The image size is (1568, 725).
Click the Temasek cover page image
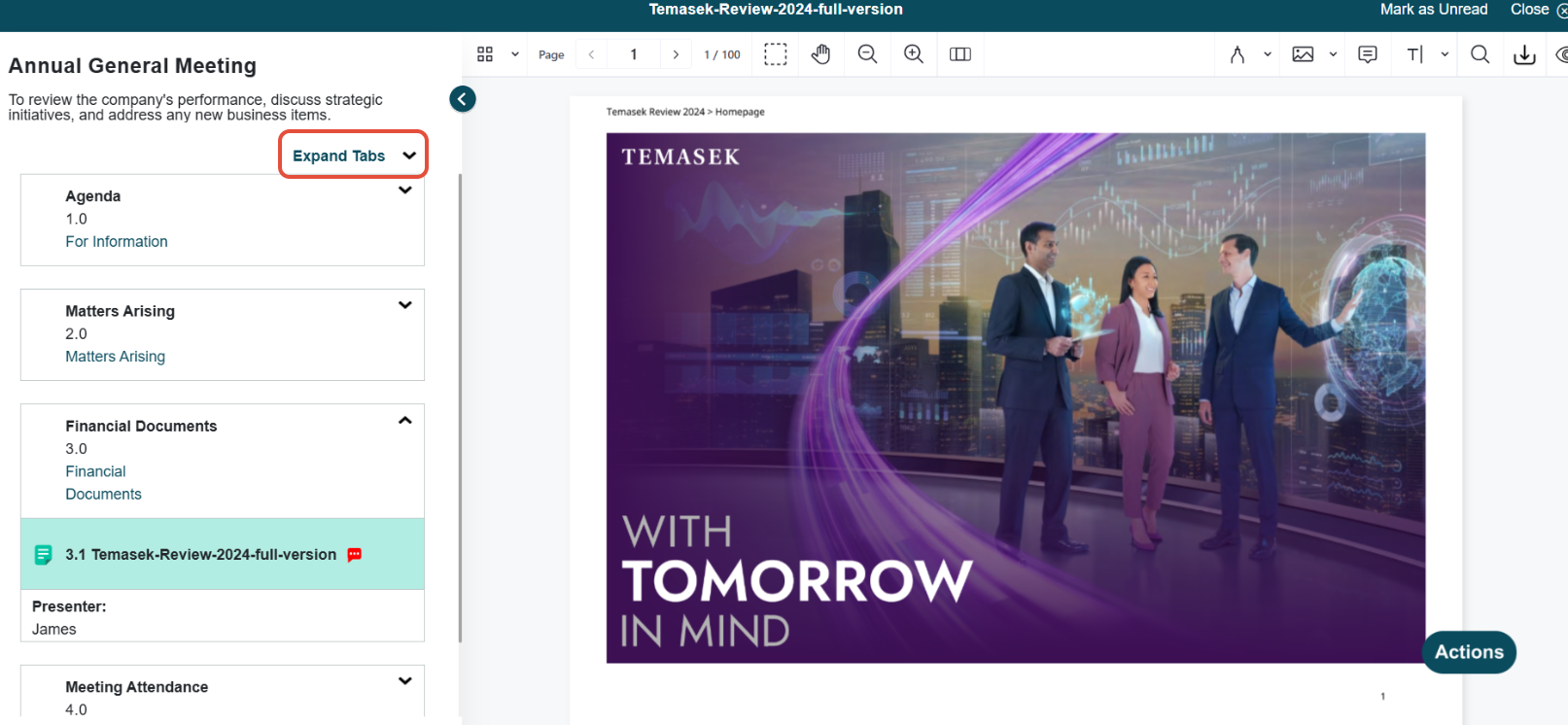[x=1016, y=398]
